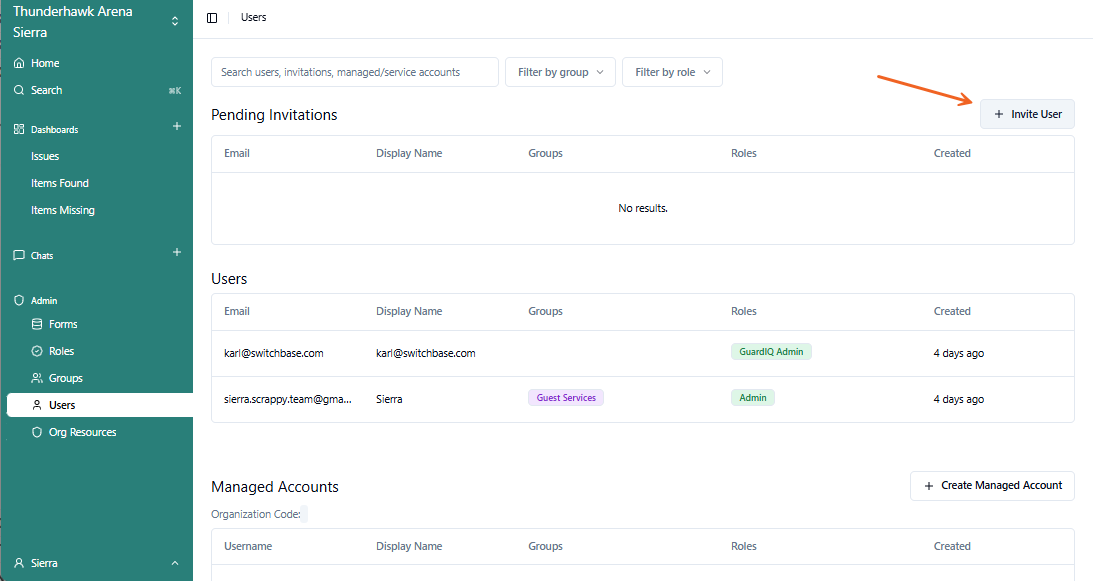1093x581 pixels.
Task: Click the Groups people icon
Action: click(37, 378)
